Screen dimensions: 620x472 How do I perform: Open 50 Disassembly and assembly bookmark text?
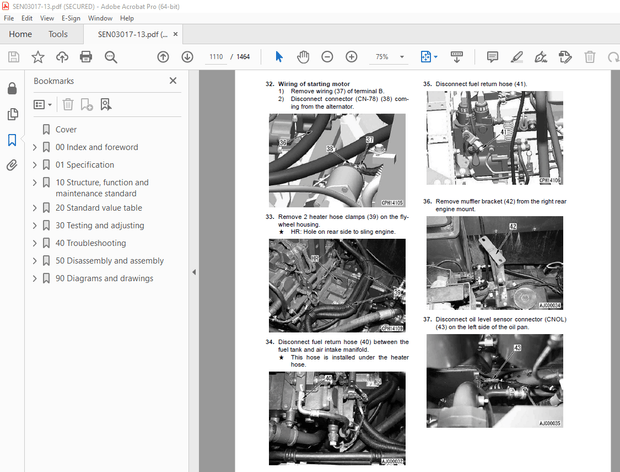tap(110, 261)
